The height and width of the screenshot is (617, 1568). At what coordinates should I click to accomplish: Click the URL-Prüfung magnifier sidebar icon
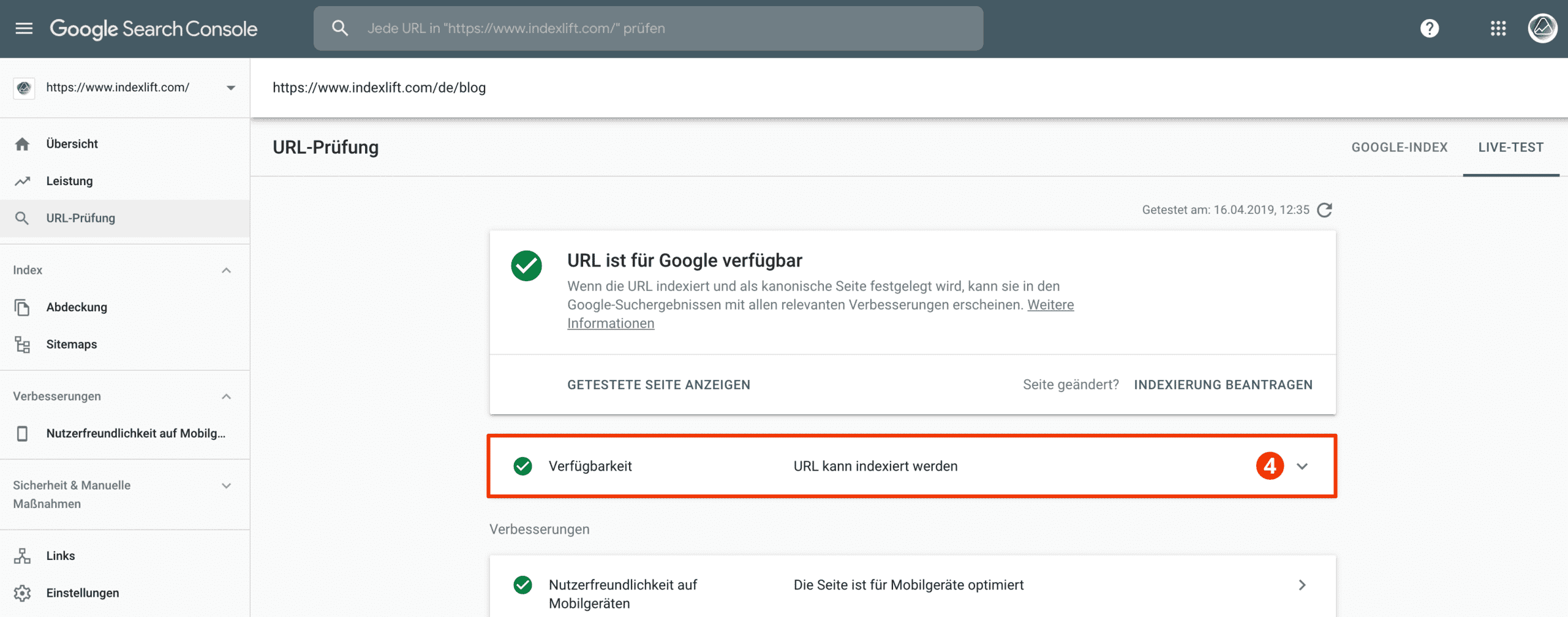click(22, 218)
